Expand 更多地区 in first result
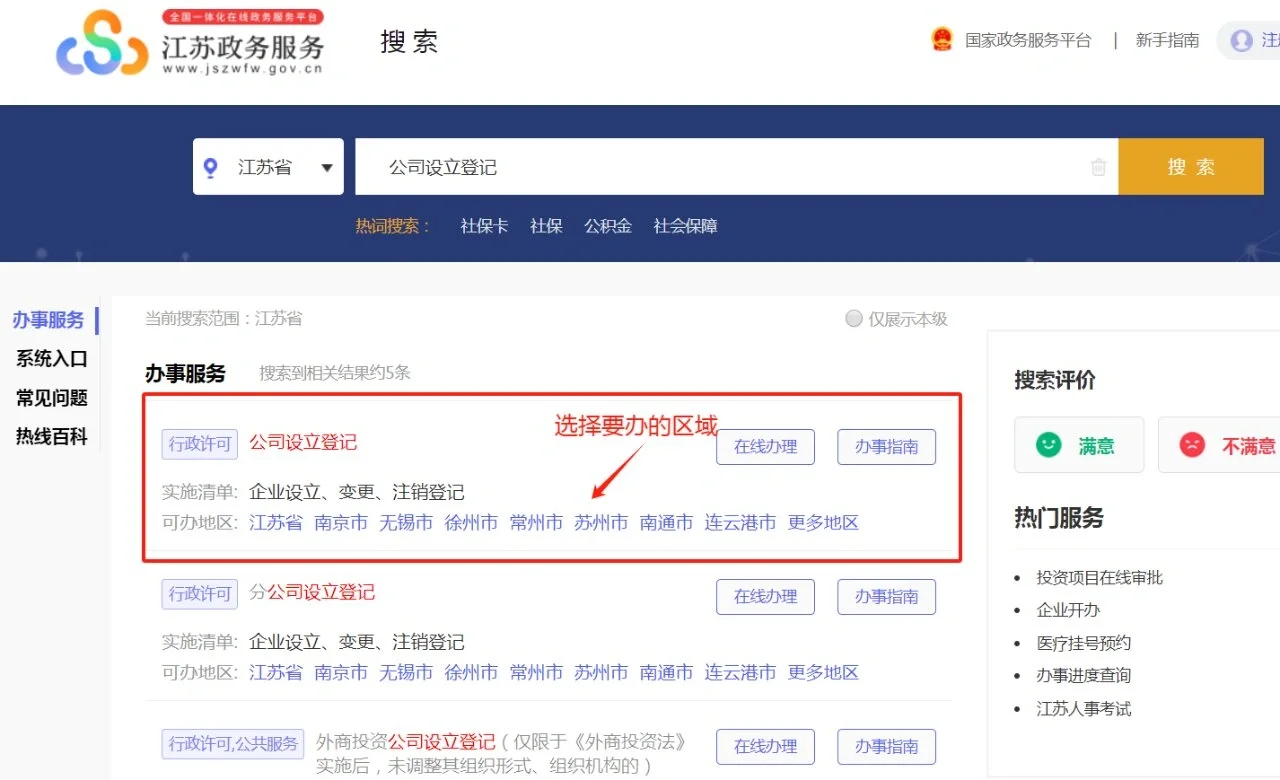Screen dimensions: 1280x780 click(x=823, y=523)
